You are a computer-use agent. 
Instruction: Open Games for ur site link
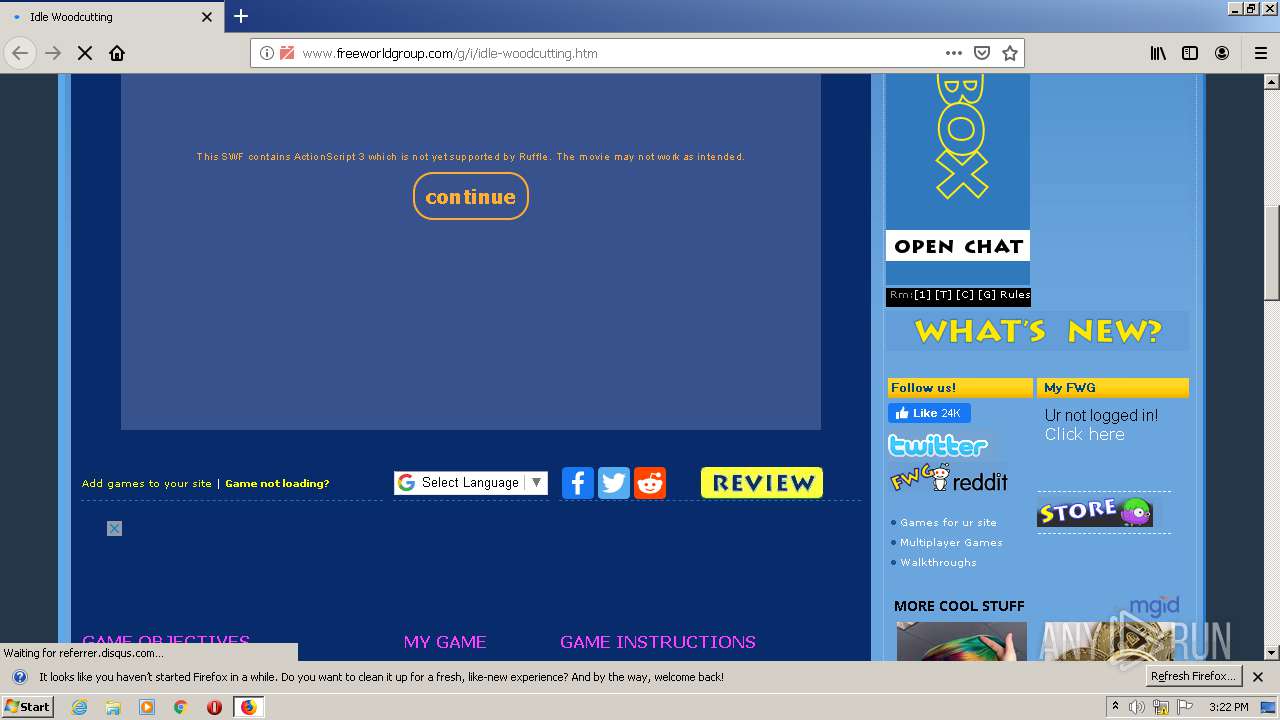(x=948, y=522)
